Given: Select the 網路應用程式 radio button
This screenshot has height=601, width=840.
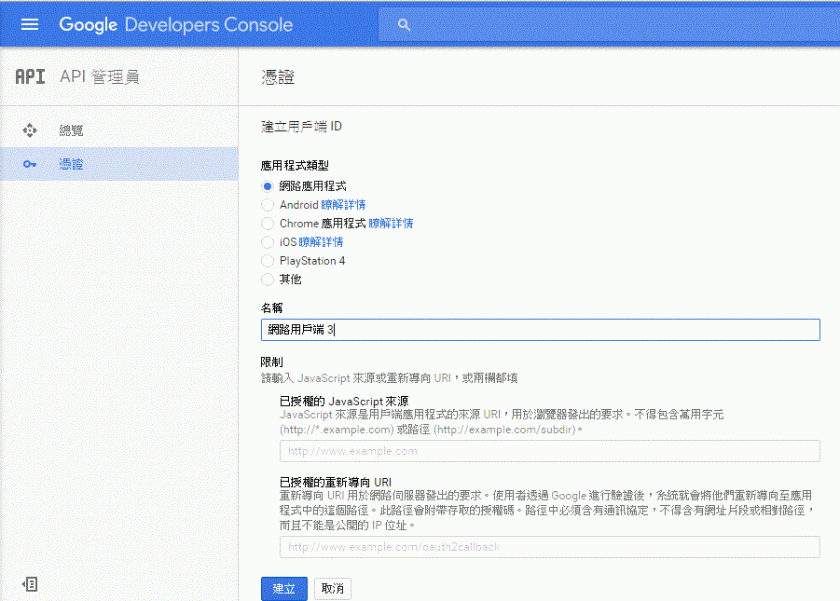Looking at the screenshot, I should coord(267,186).
